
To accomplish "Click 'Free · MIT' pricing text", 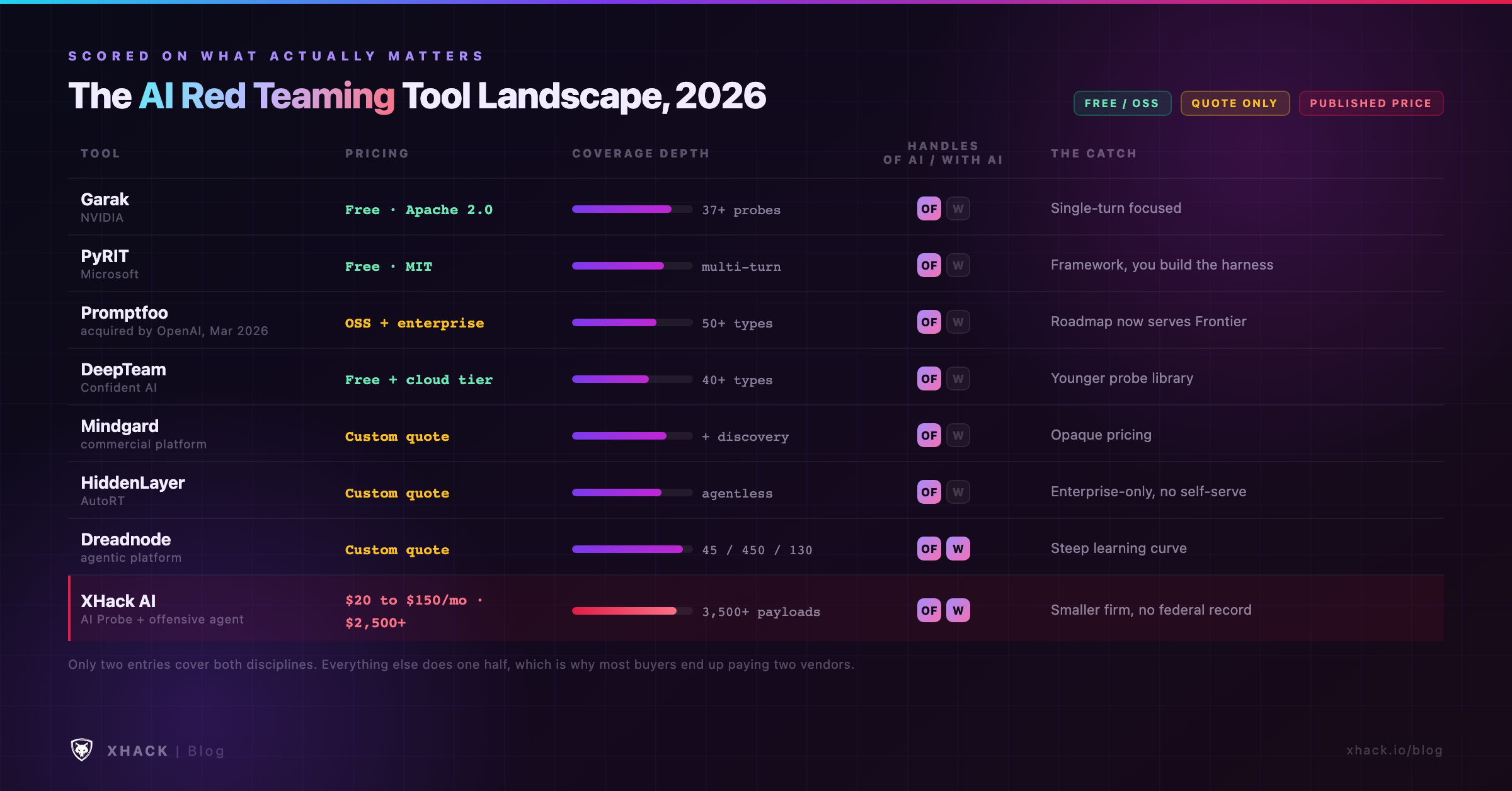I will pos(389,266).
